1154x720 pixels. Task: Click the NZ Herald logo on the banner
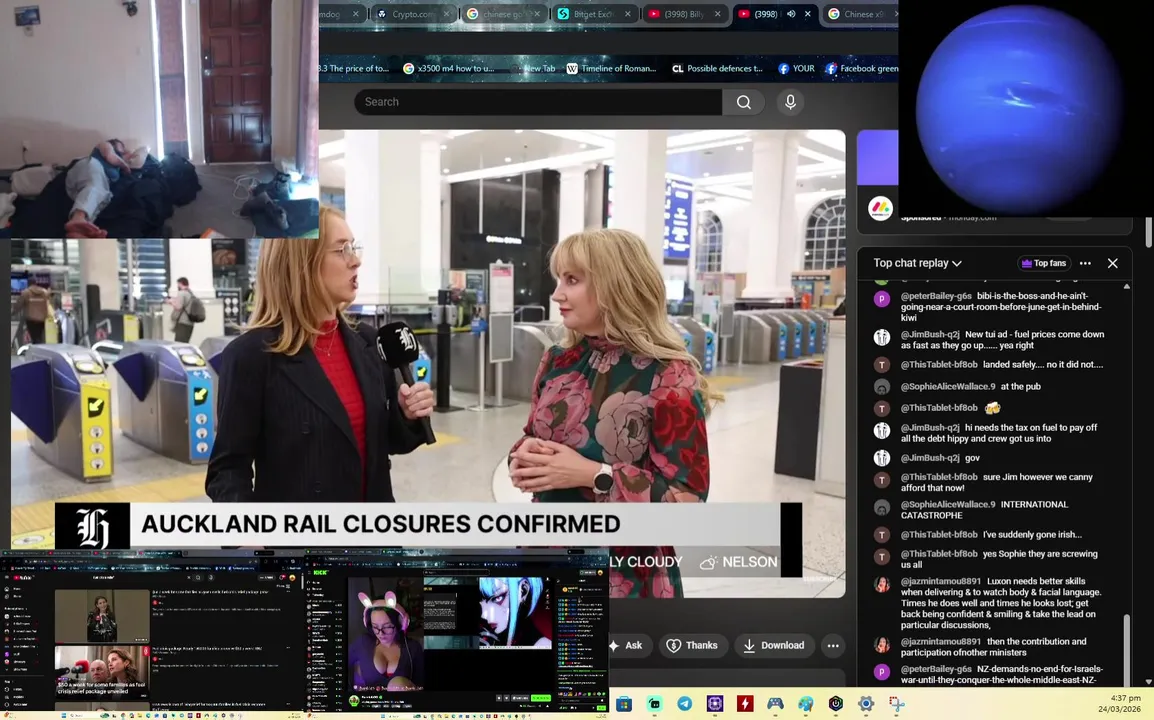93,527
